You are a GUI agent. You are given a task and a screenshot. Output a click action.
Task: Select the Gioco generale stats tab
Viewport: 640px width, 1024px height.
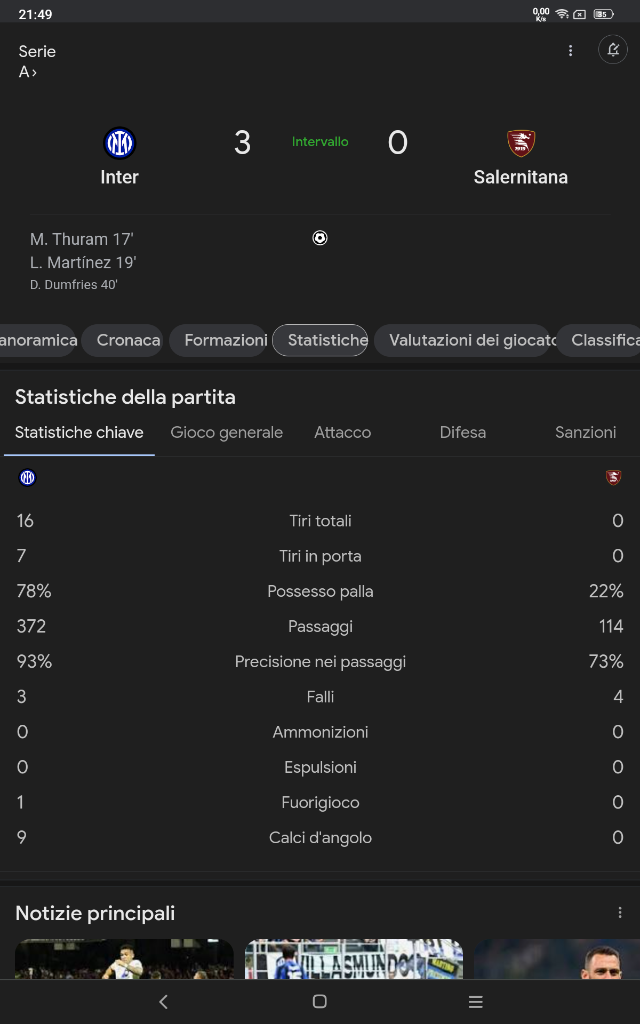[x=227, y=432]
